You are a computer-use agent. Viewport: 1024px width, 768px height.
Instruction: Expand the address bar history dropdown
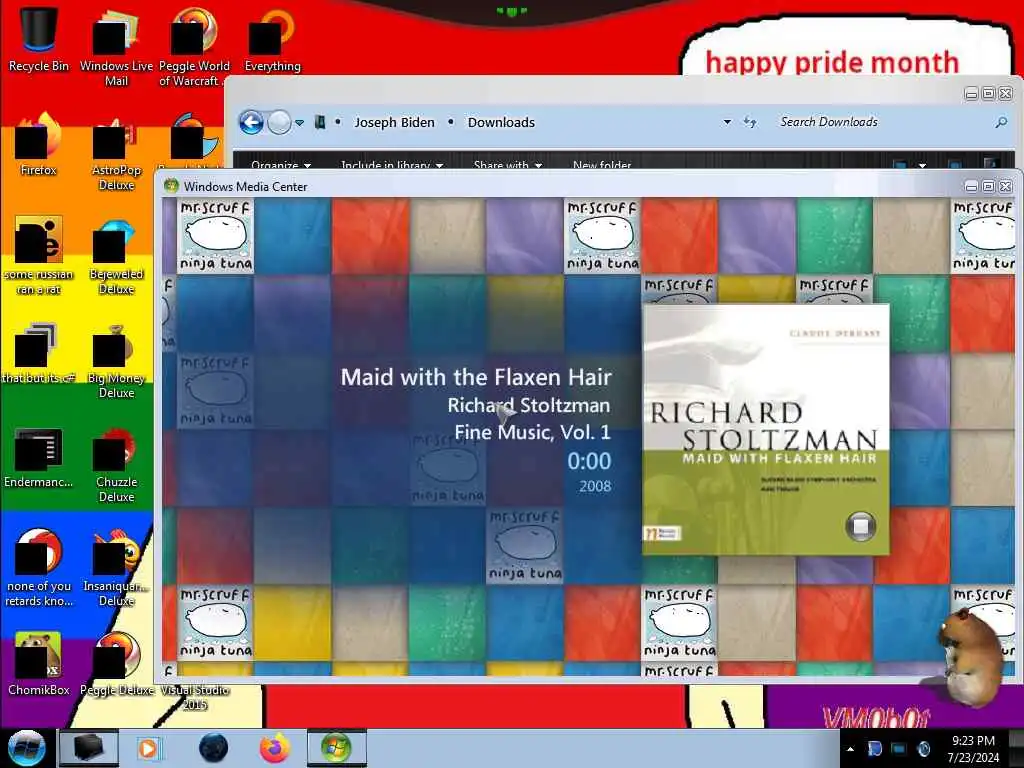727,122
